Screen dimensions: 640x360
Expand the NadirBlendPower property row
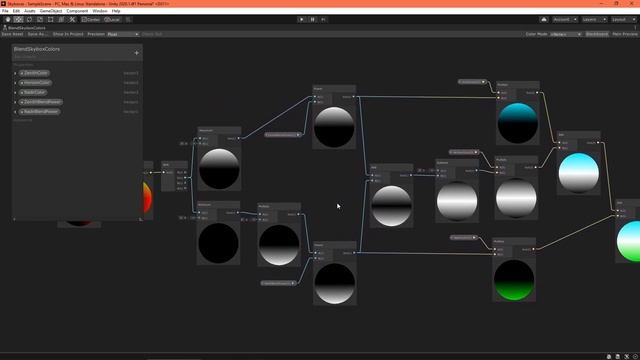(x=16, y=112)
